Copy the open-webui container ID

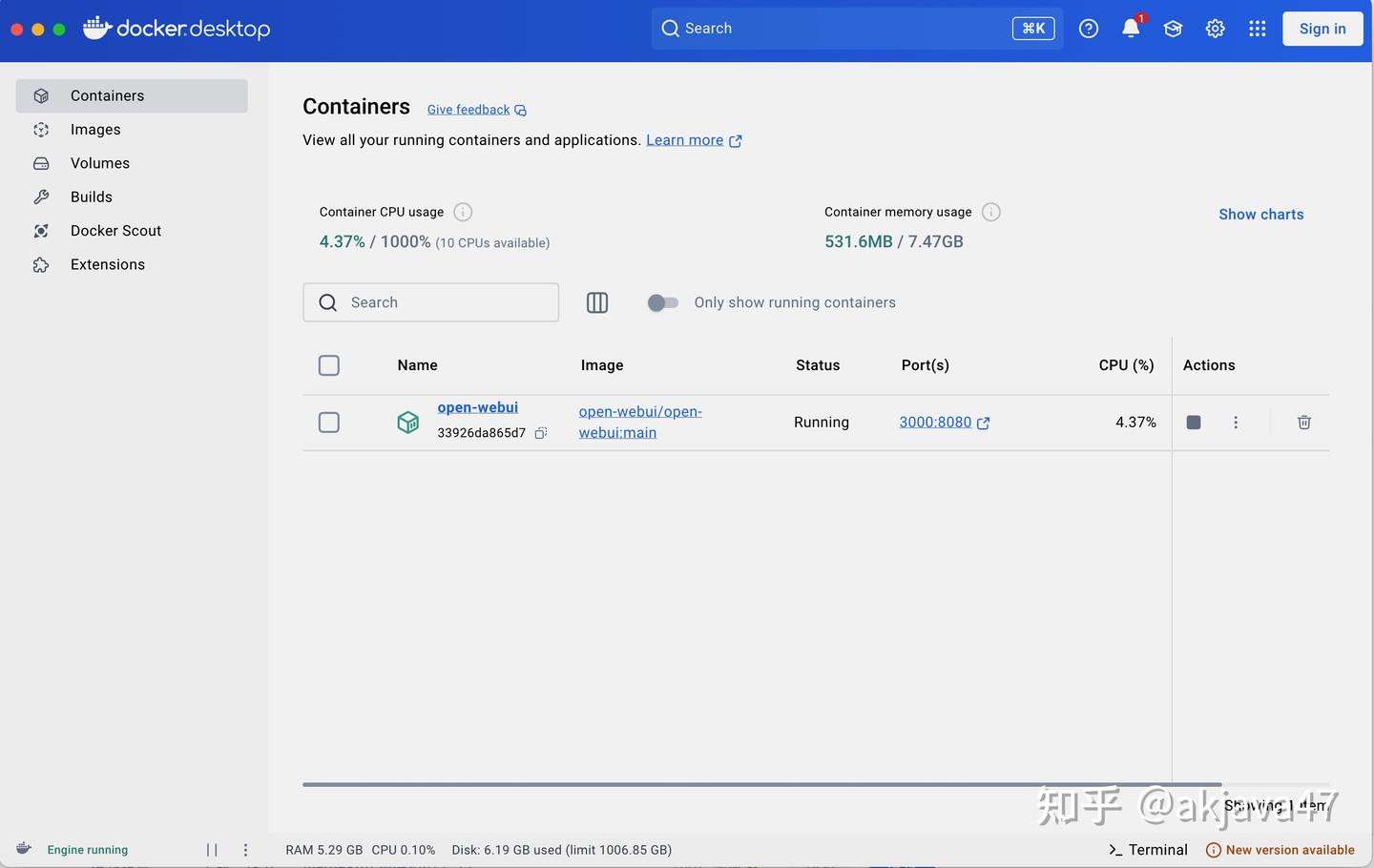coord(540,432)
